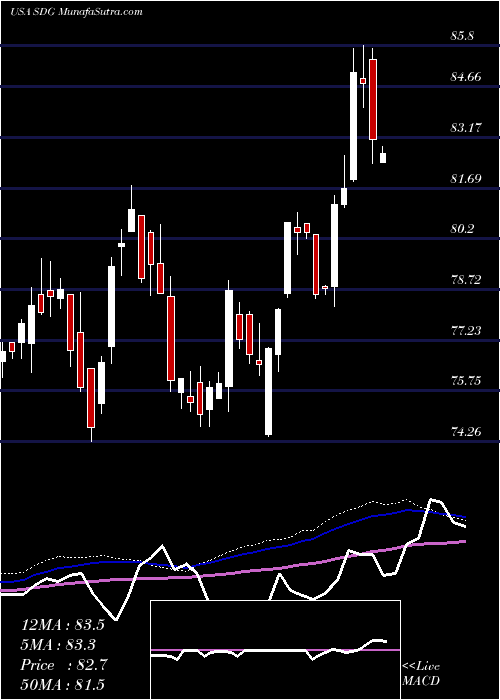Click the 5MA : 83.3 readout

tap(59, 645)
